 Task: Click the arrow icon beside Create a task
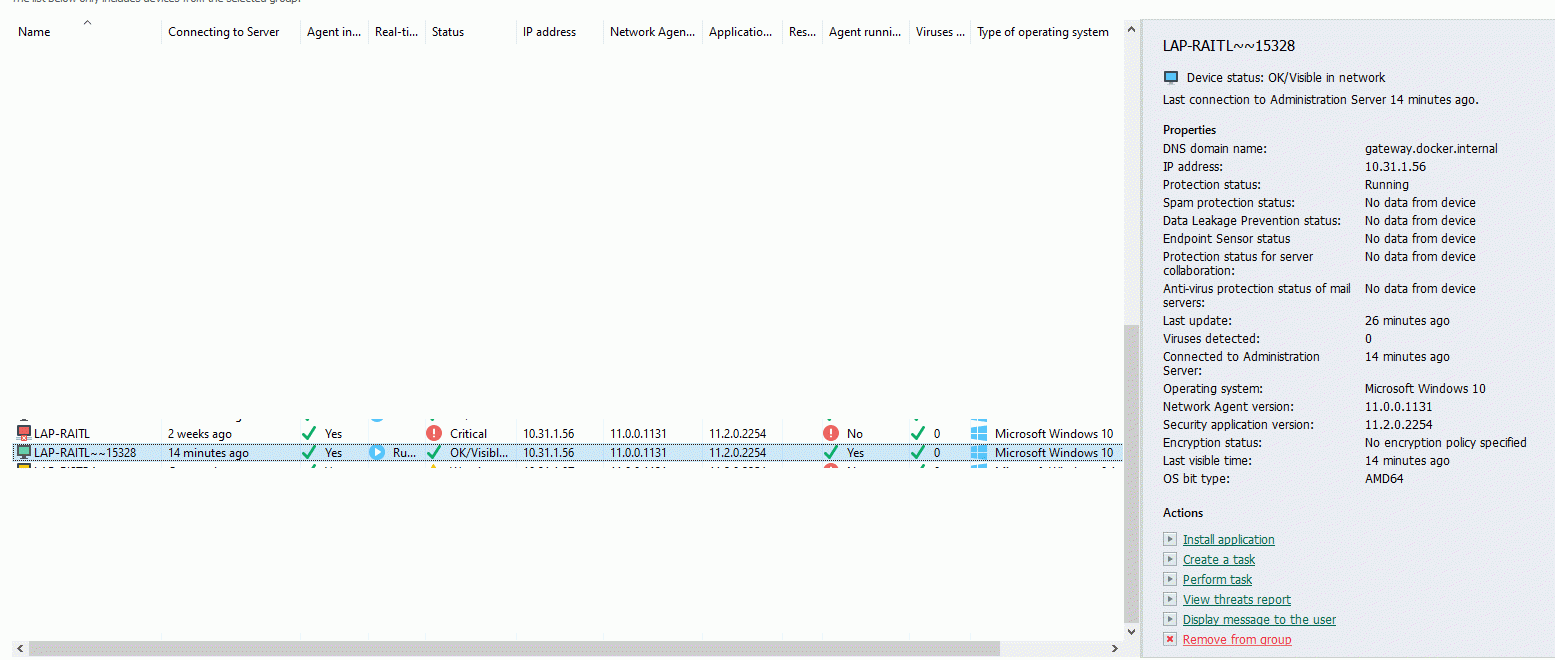pyautogui.click(x=1170, y=559)
